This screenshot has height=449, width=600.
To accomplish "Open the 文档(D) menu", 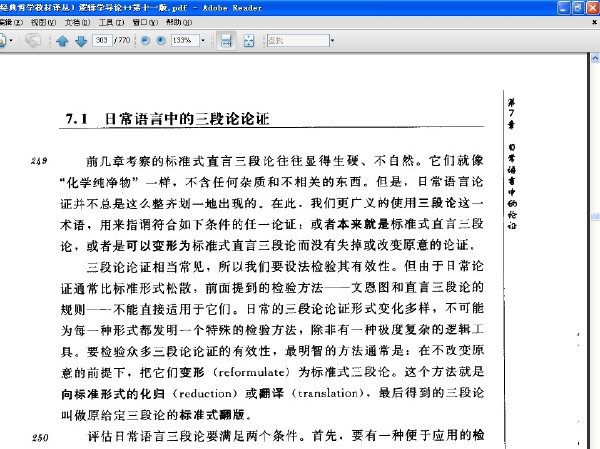I will pyautogui.click(x=77, y=22).
